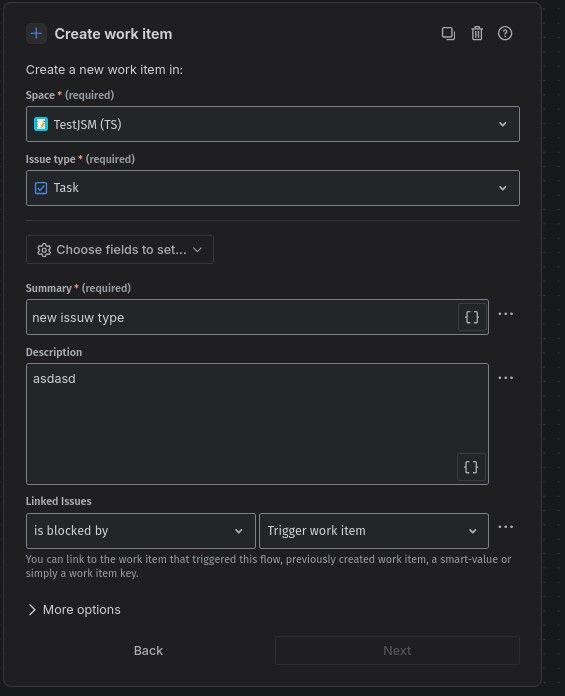Image resolution: width=565 pixels, height=696 pixels.
Task: Click the duplicate component icon
Action: coord(448,34)
